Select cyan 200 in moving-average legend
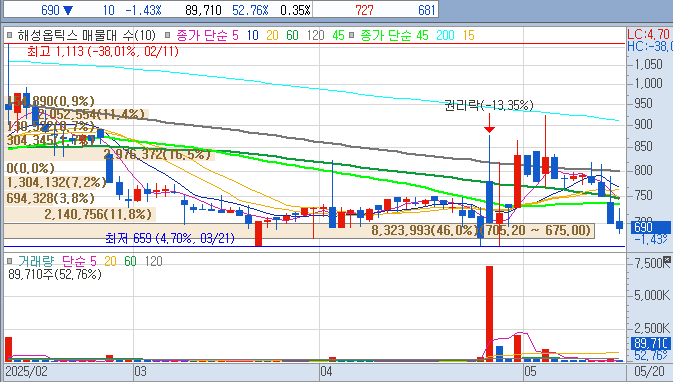The width and height of the screenshot is (673, 382). coord(446,36)
